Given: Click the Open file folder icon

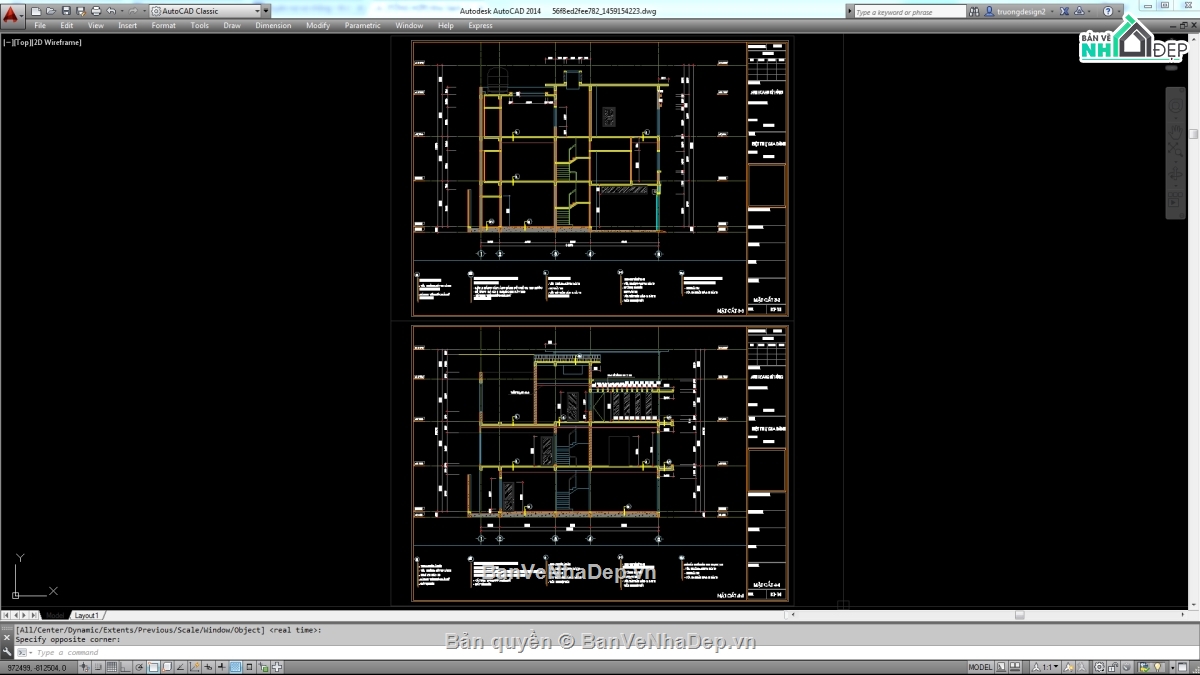Looking at the screenshot, I should (50, 11).
